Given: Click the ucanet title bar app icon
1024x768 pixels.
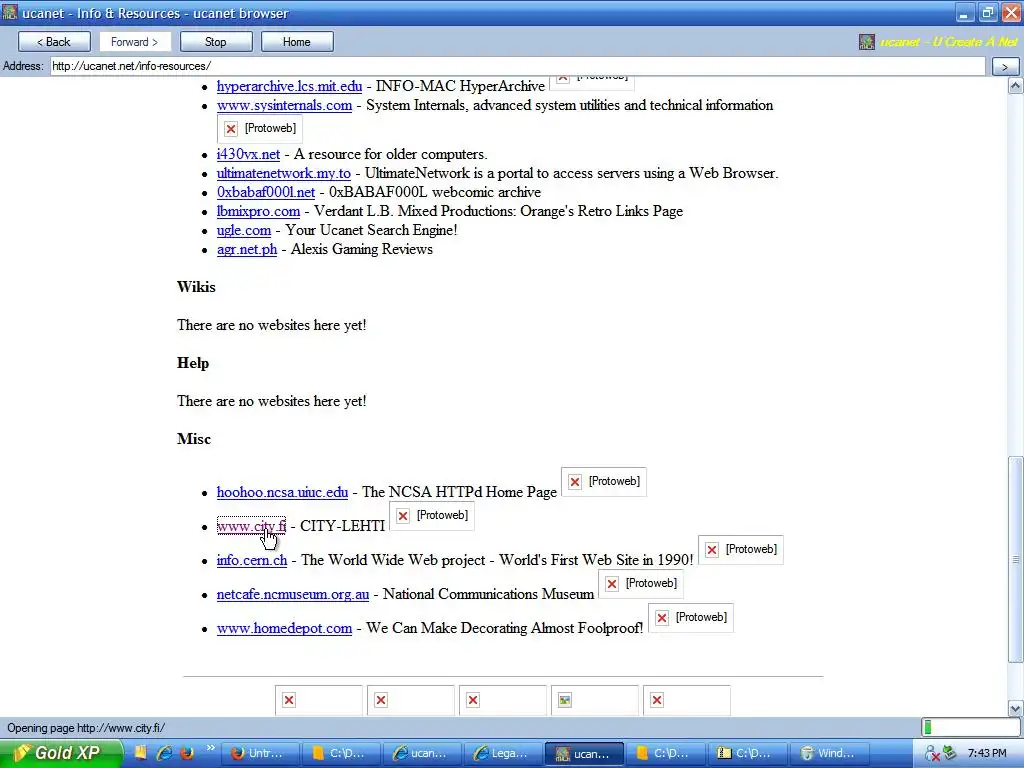Looking at the screenshot, I should coord(10,12).
